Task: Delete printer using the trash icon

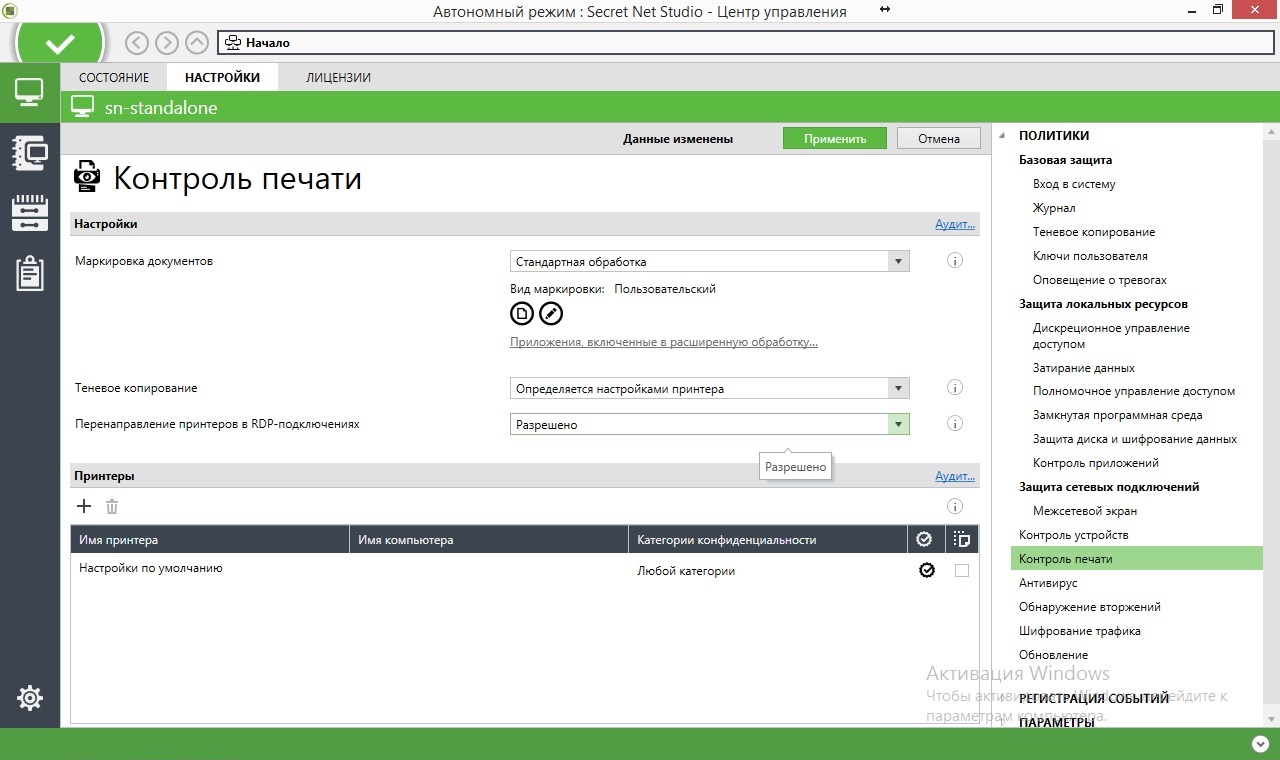Action: (x=112, y=507)
